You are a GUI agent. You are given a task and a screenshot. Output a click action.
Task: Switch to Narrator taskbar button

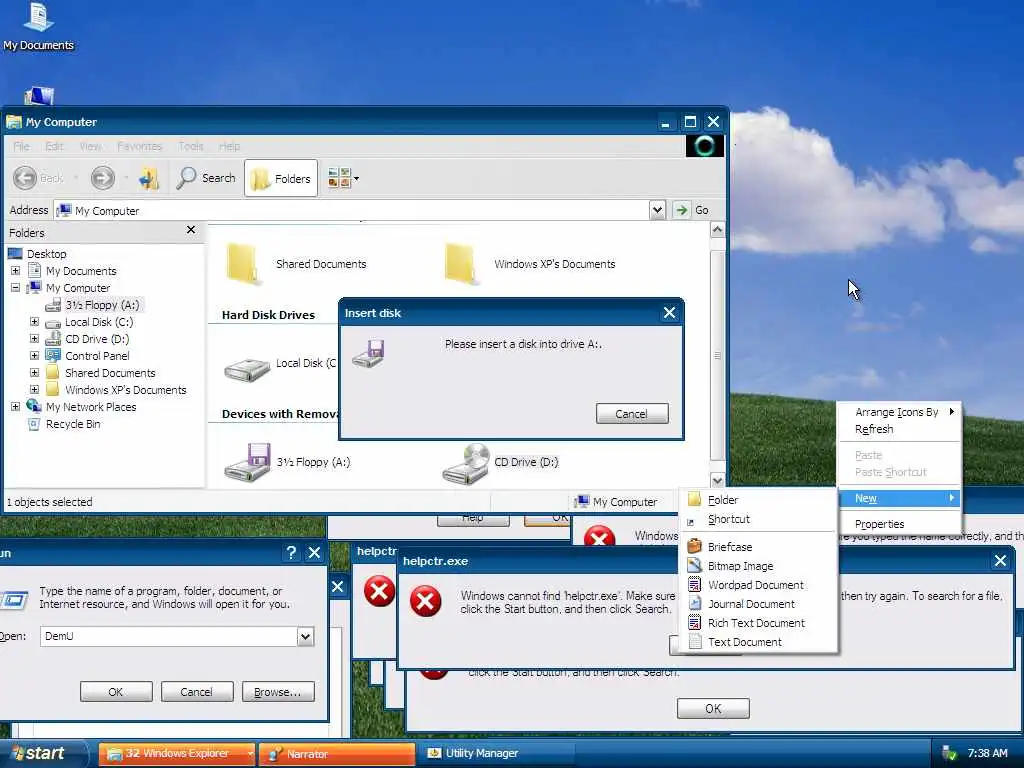click(336, 754)
